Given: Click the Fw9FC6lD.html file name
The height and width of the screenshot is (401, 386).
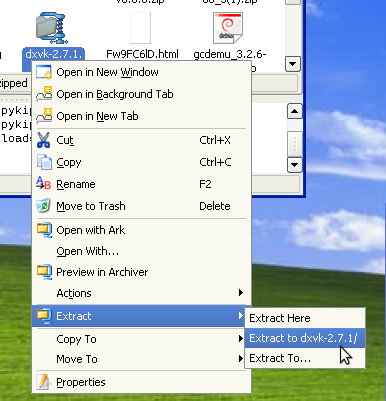Looking at the screenshot, I should [142, 54].
